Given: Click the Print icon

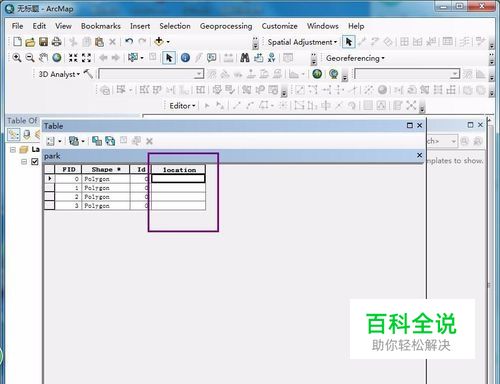Looking at the screenshot, I should point(56,42).
